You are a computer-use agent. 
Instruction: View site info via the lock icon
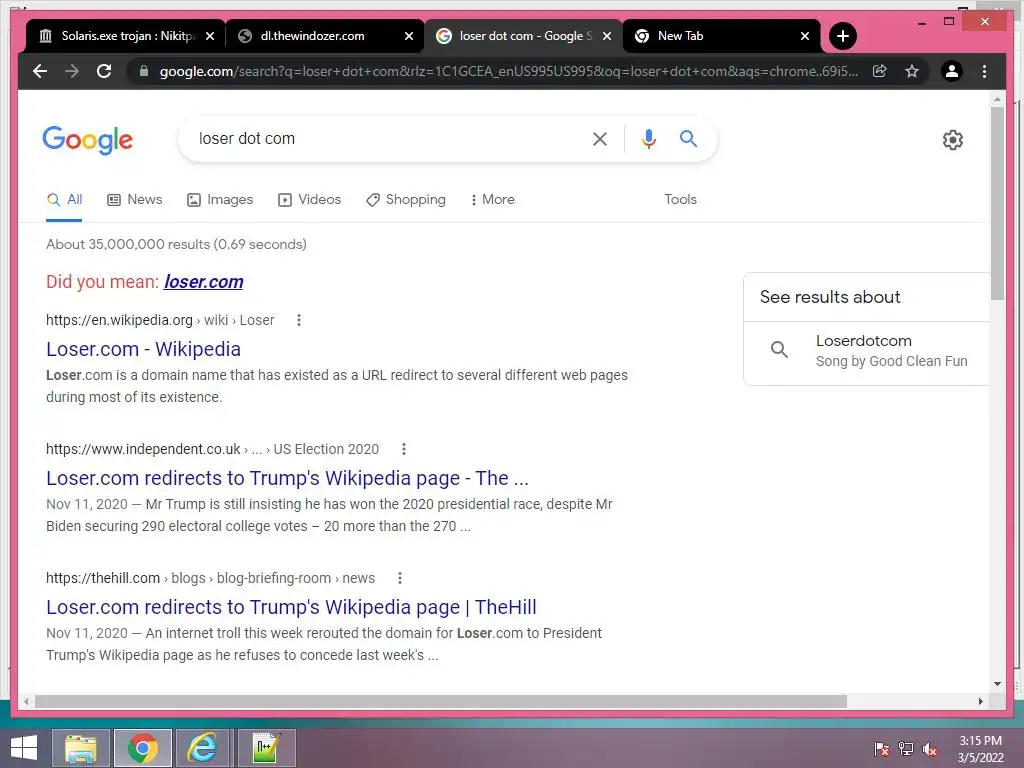coord(144,71)
